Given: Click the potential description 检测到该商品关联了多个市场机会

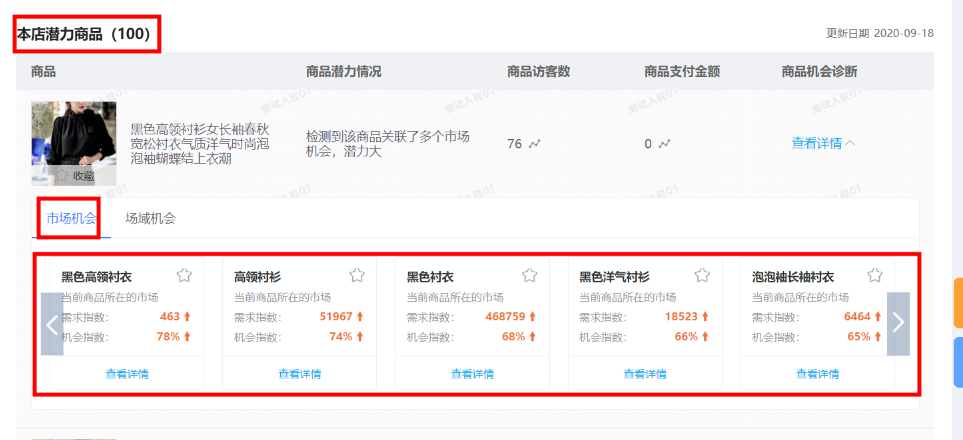Looking at the screenshot, I should (388, 144).
